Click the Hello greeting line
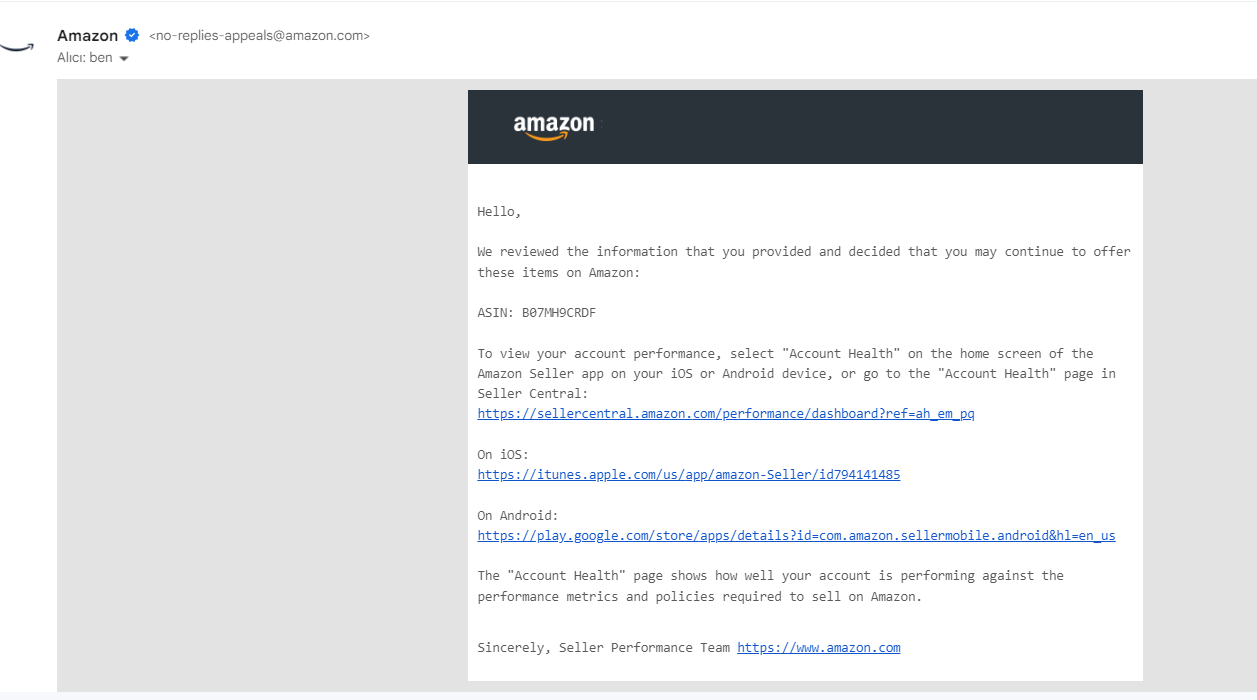 click(499, 212)
